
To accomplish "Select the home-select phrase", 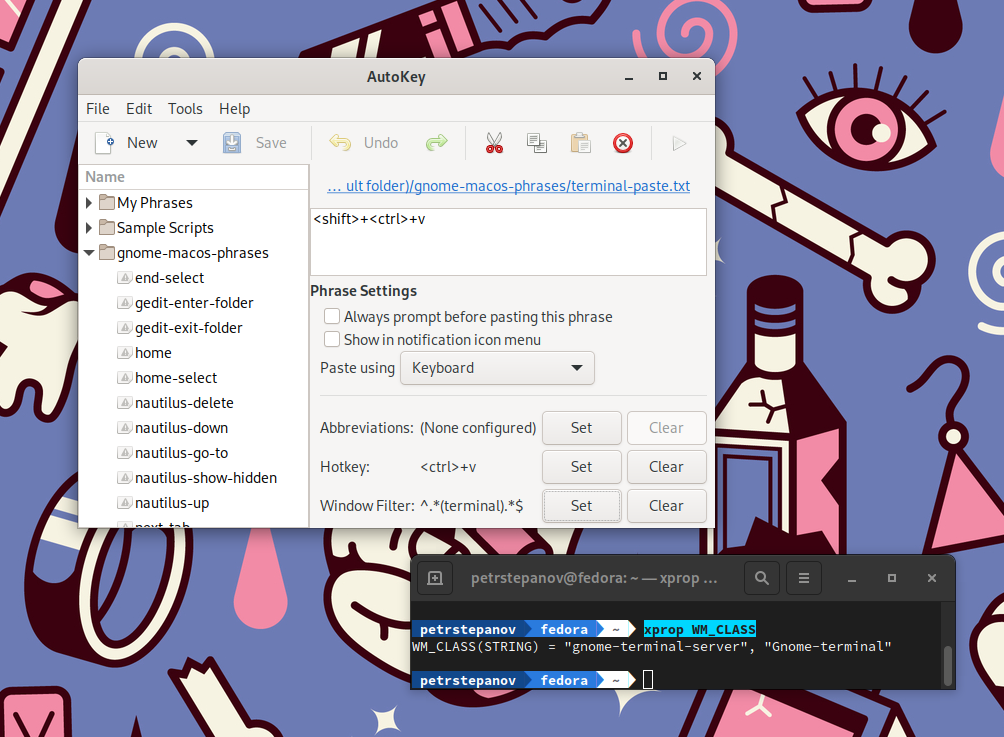I will point(175,378).
